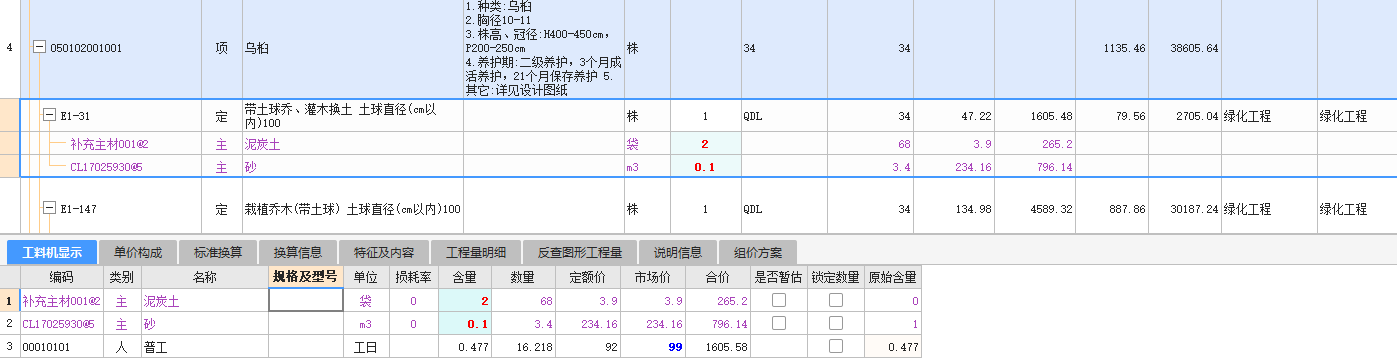Open the 工料机显示 tab

click(52, 251)
